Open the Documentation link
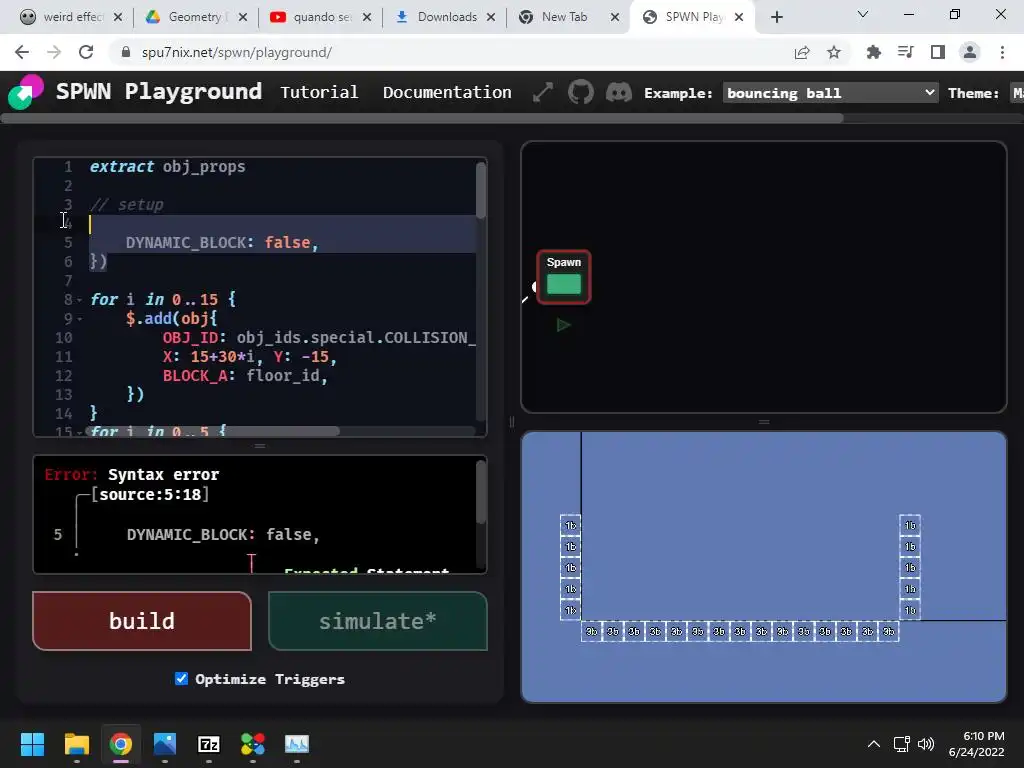 (447, 92)
